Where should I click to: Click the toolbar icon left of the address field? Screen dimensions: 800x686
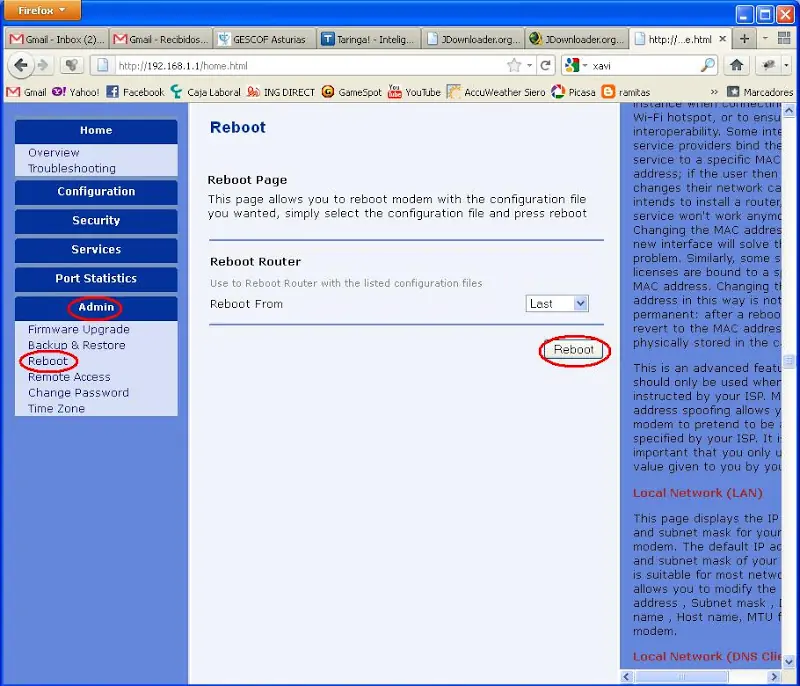72,65
